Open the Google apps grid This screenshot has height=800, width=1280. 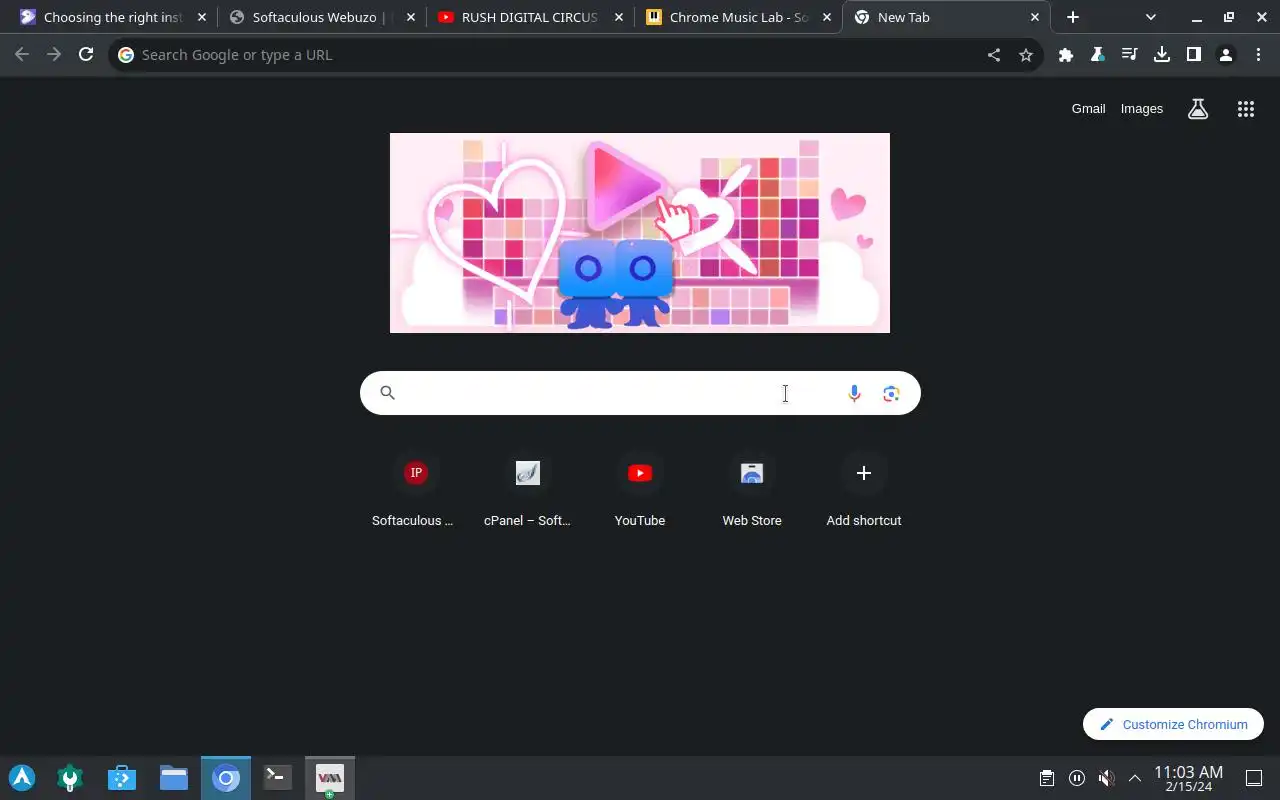(1246, 109)
